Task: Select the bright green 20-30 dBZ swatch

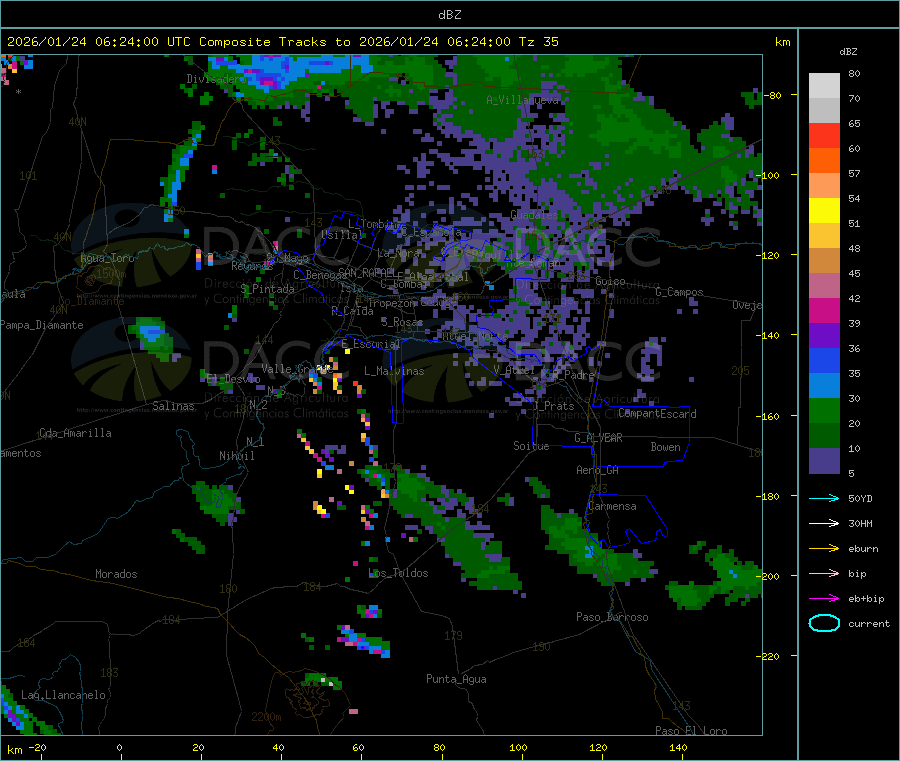Action: (x=824, y=411)
